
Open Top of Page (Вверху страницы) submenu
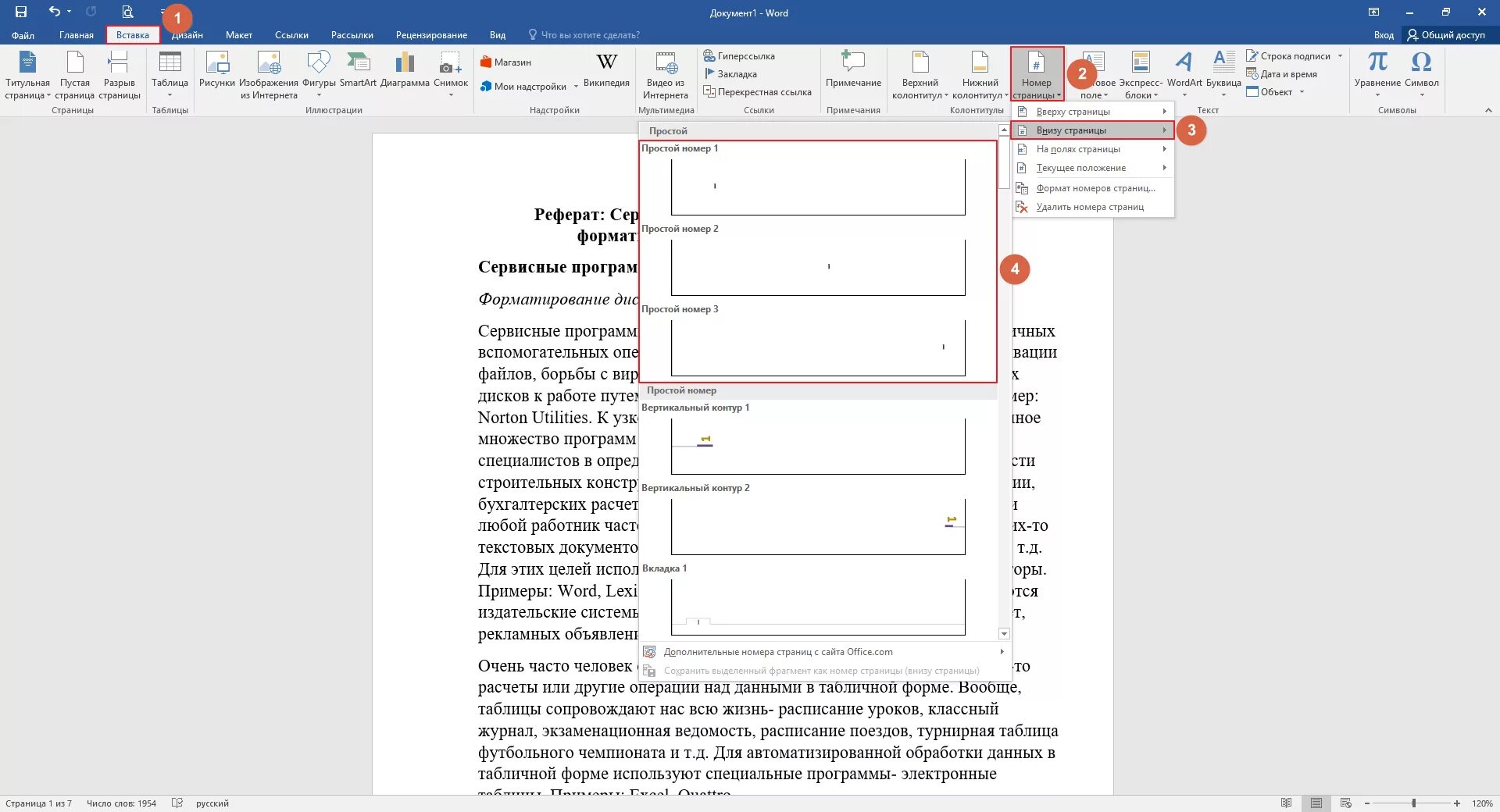[x=1093, y=112]
